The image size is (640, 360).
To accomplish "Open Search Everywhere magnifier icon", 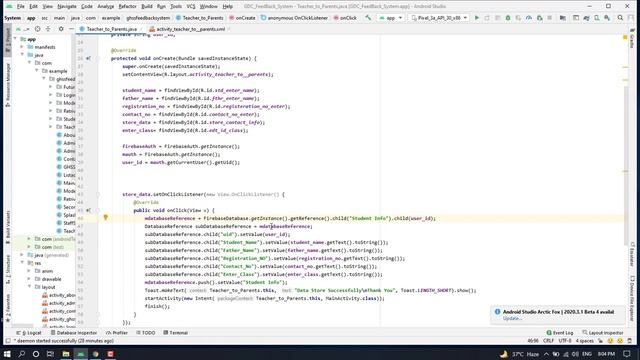I will [620, 18].
